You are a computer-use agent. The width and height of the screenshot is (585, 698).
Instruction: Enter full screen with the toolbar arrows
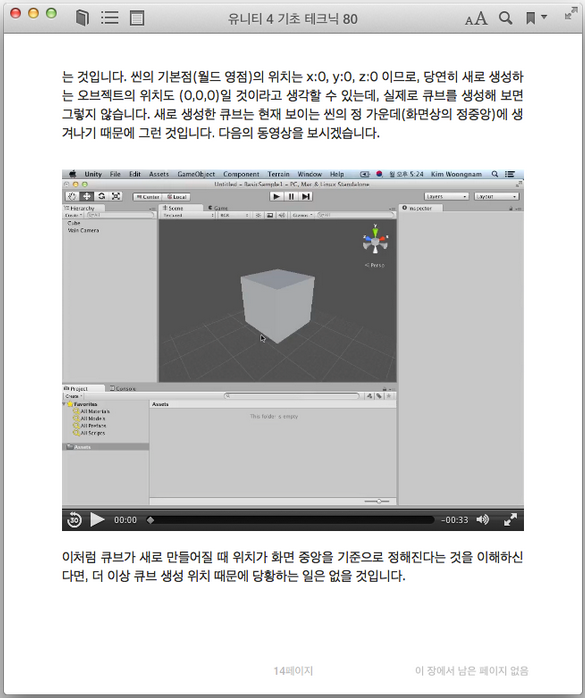(x=570, y=12)
